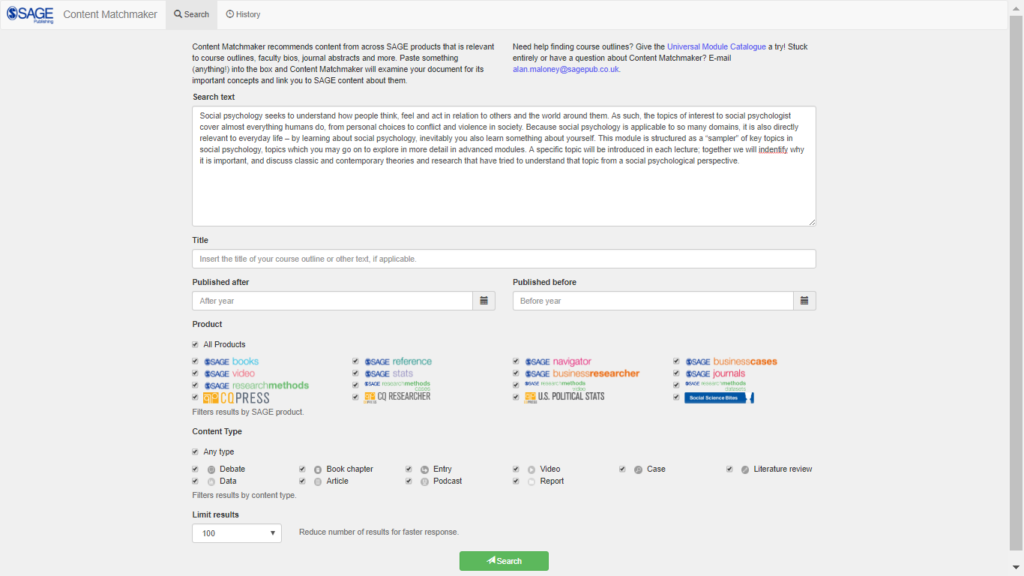The image size is (1024, 576).
Task: Uncheck the CQ Researcher checkbox
Action: pyautogui.click(x=356, y=397)
